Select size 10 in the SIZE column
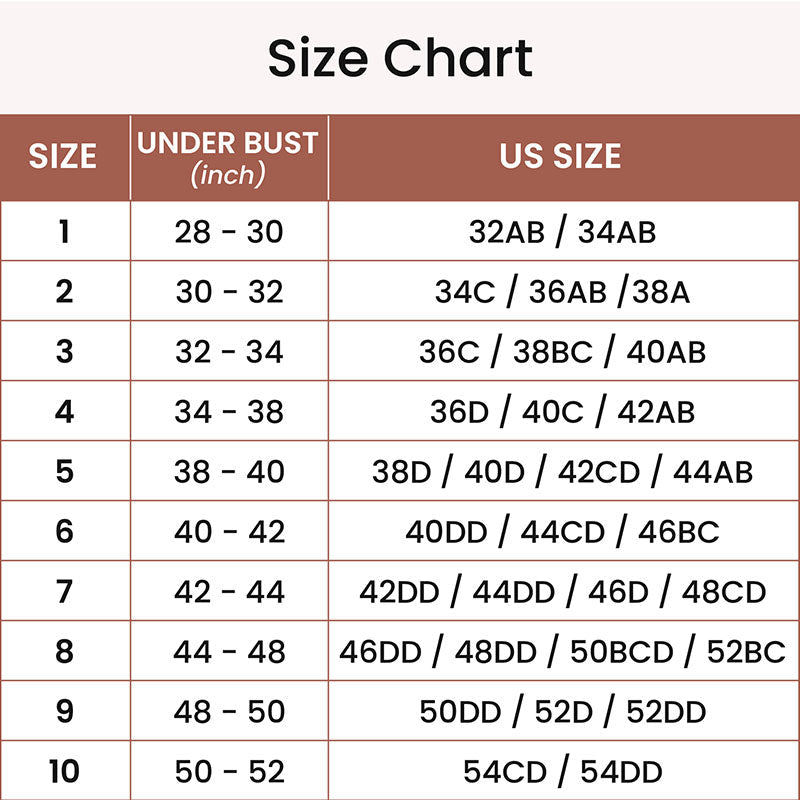This screenshot has height=800, width=800. point(64,772)
